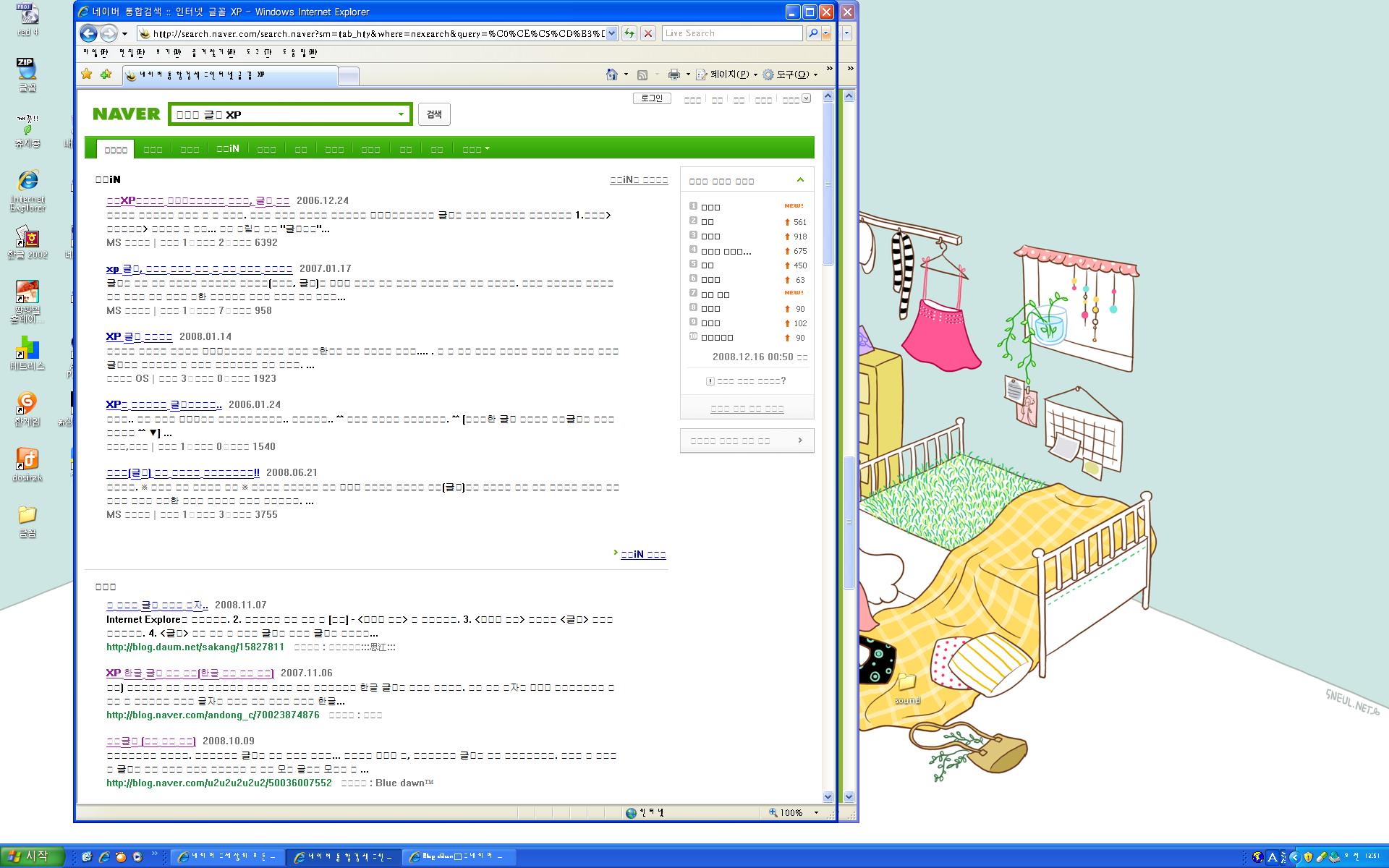Click the Internet Explorer quick launch icon
The image size is (1389, 868).
(x=103, y=857)
